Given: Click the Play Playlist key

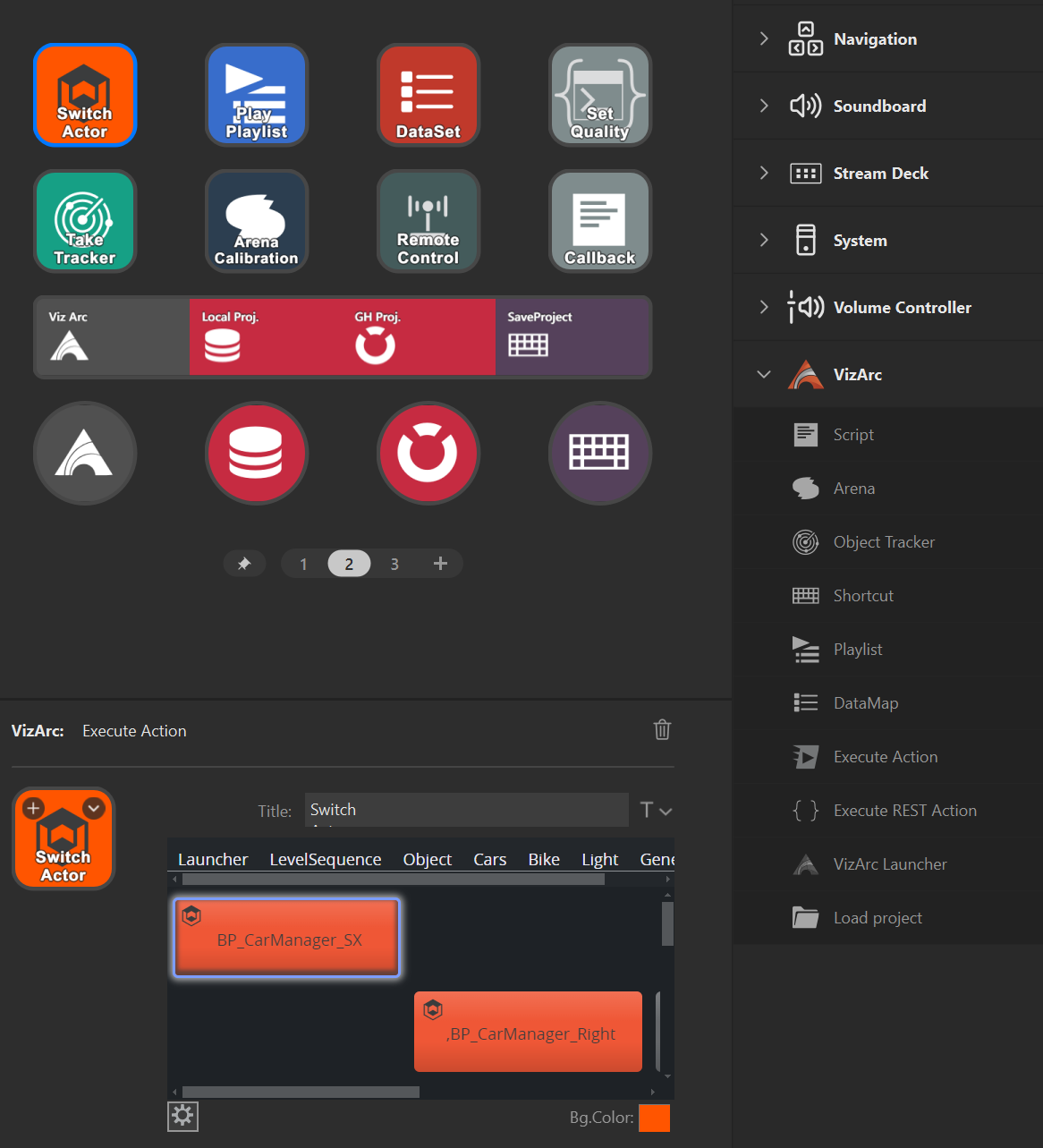Looking at the screenshot, I should (x=257, y=95).
